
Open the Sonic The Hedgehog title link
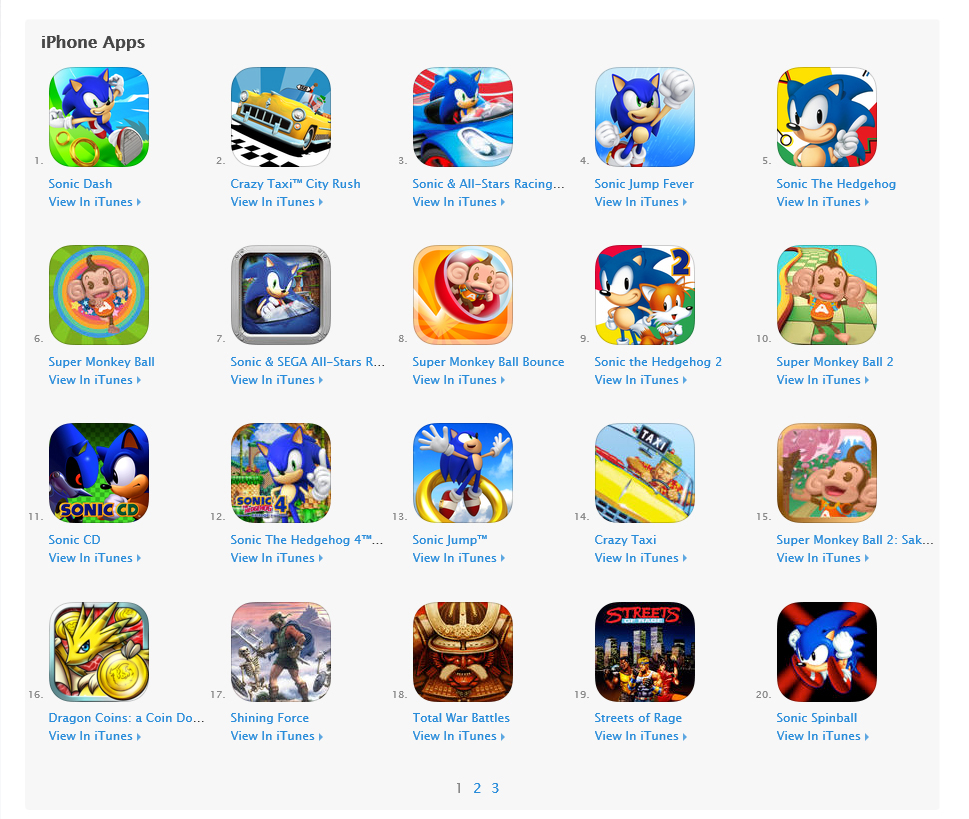tap(836, 184)
